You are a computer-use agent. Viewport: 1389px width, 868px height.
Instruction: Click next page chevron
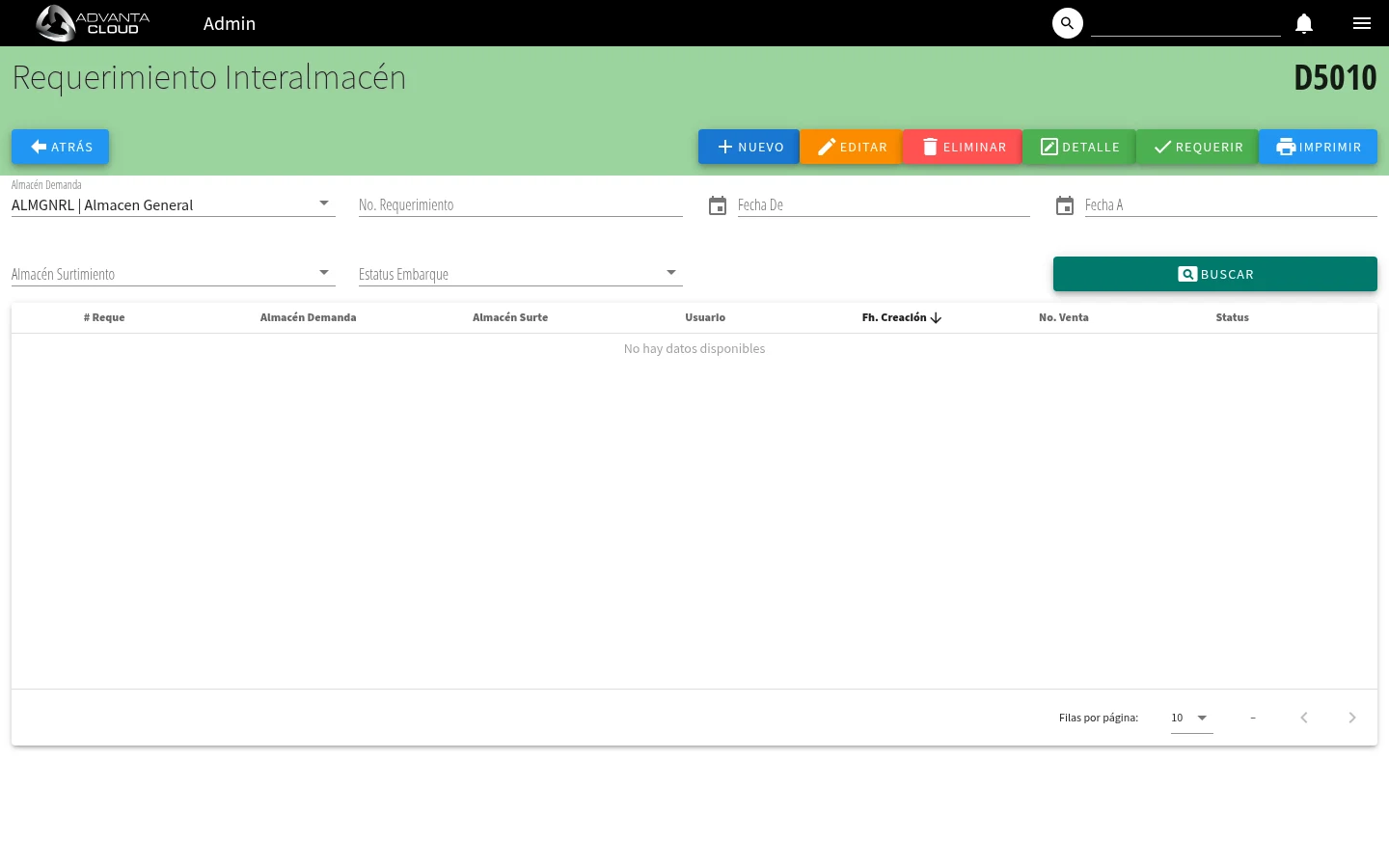click(1352, 718)
